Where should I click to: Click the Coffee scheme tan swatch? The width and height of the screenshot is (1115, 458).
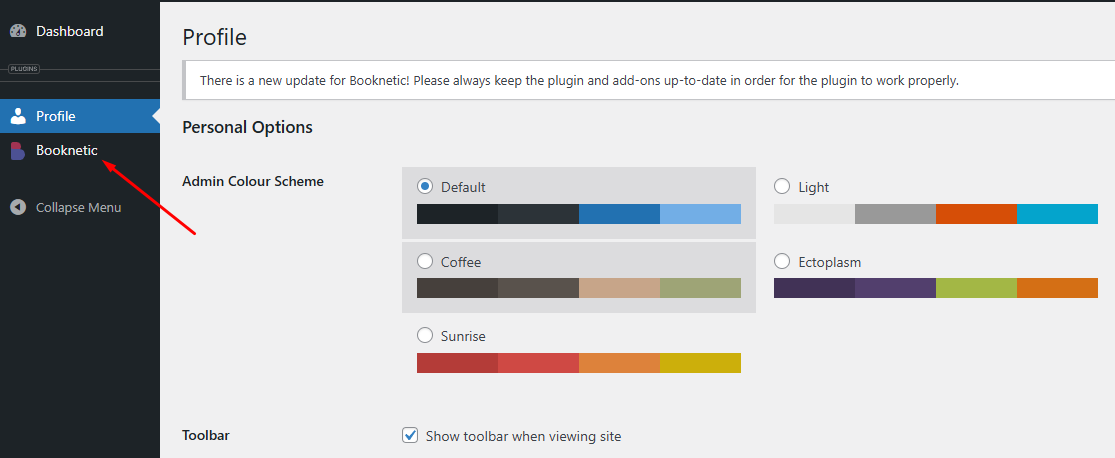pos(619,288)
